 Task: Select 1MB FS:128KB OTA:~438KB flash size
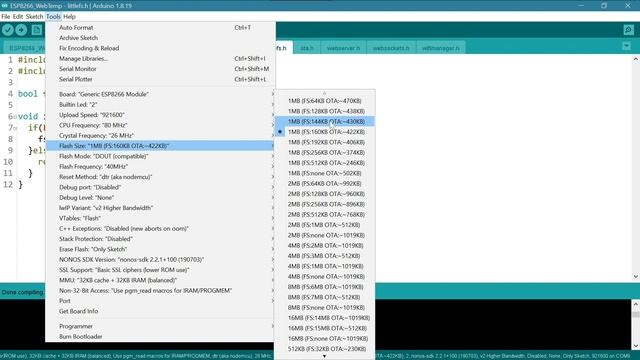point(324,111)
